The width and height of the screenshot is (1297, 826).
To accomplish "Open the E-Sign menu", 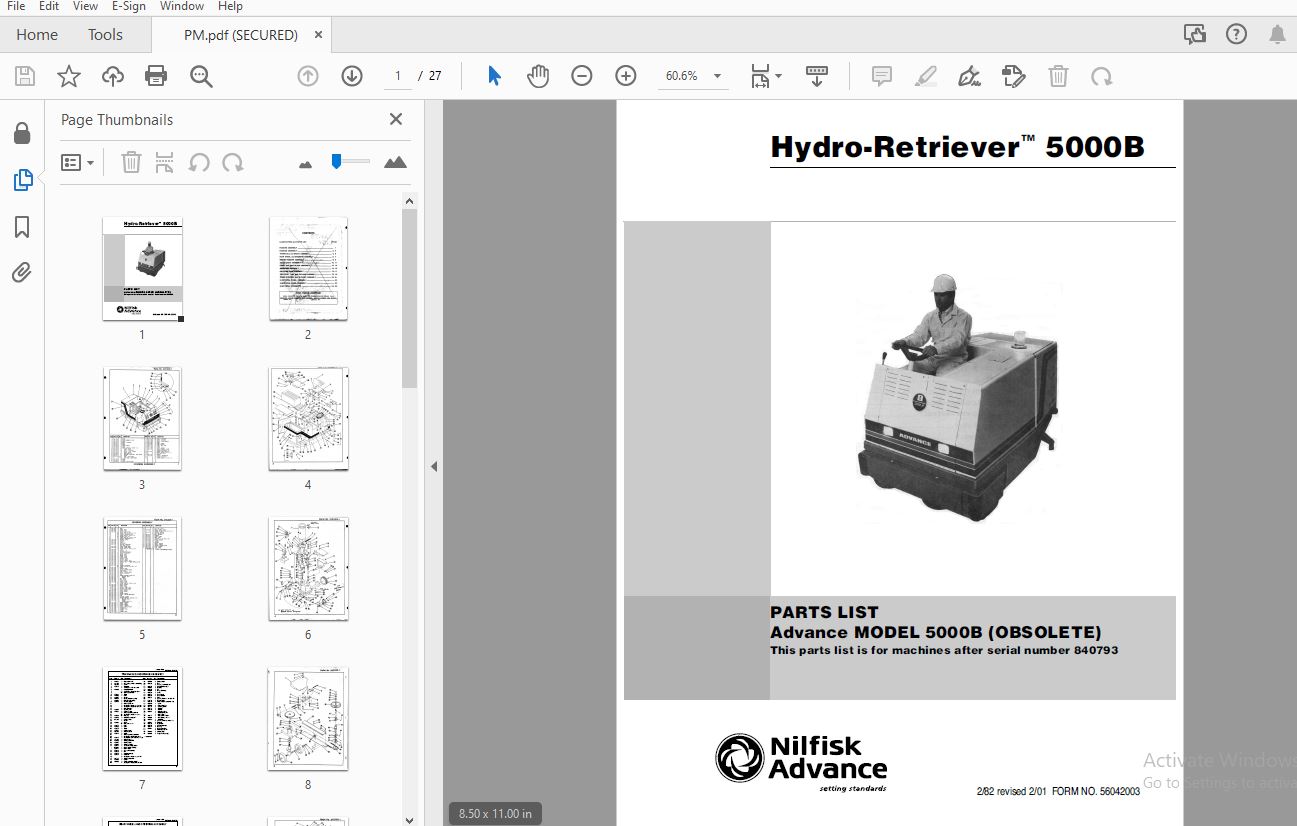I will pyautogui.click(x=129, y=6).
